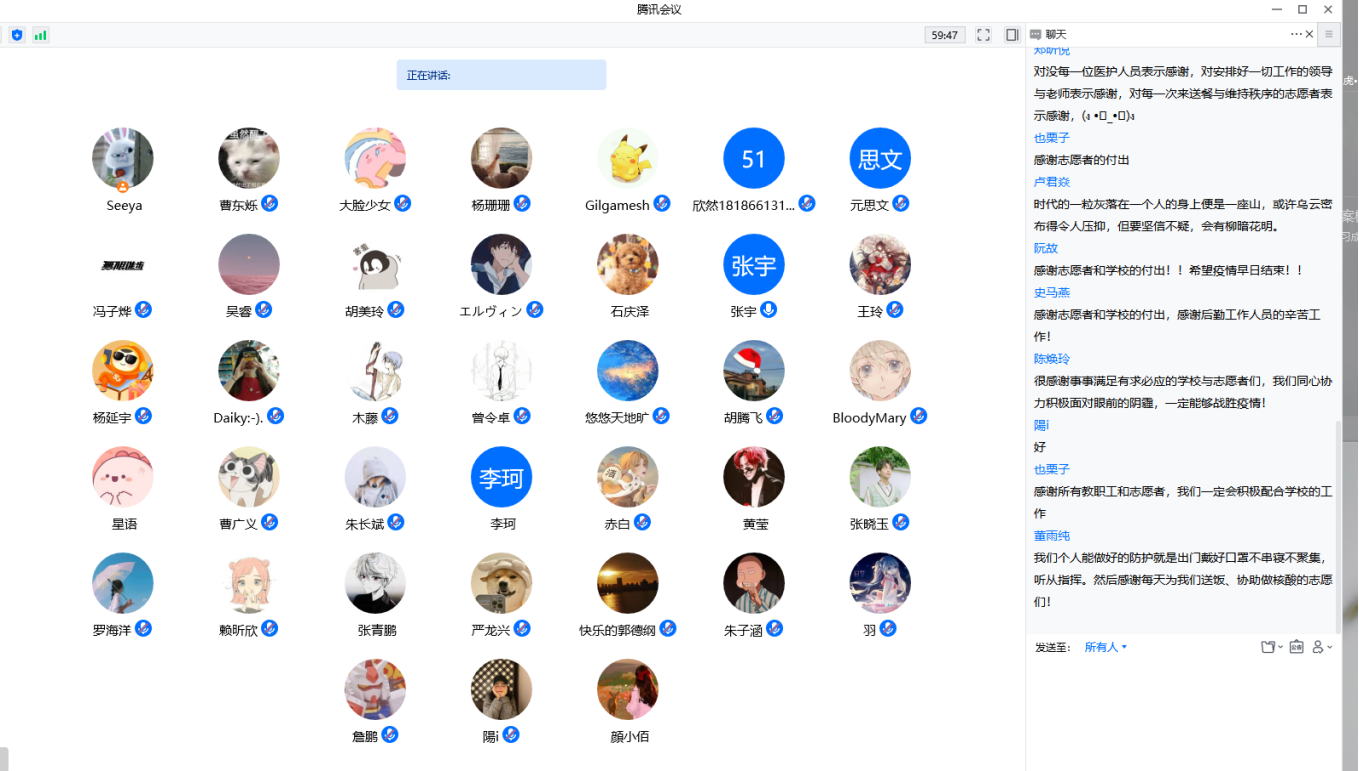This screenshot has width=1359, height=771.
Task: Enter full screen mode with the corner-brackets icon
Action: (x=983, y=35)
